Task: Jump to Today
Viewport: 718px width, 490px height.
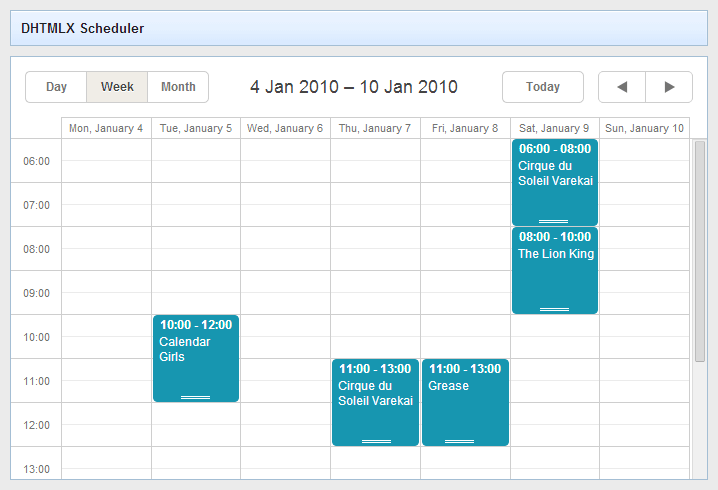Action: 542,87
